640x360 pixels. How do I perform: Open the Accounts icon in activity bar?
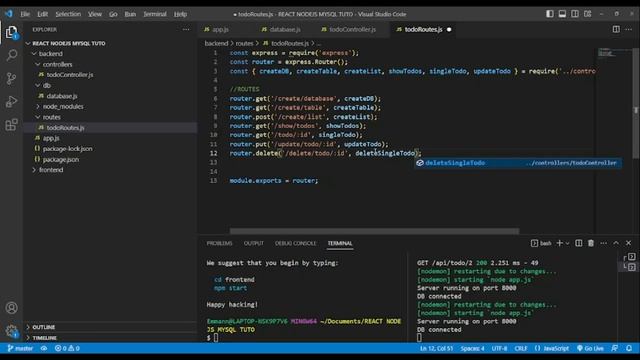tap(11, 308)
